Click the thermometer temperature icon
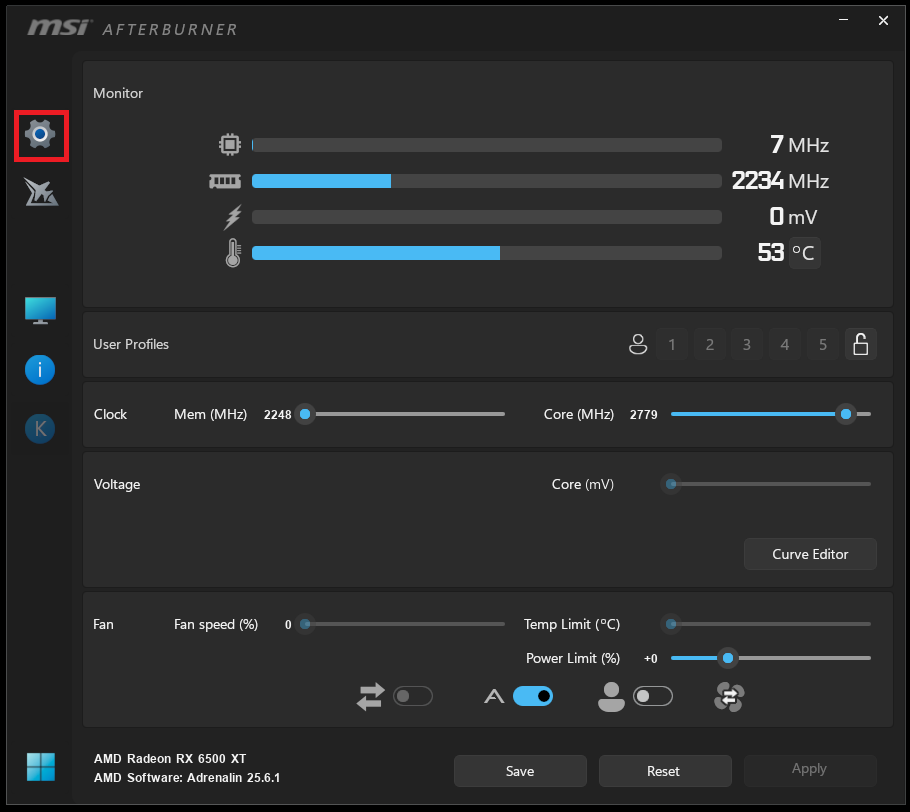The height and width of the screenshot is (812, 910). [x=233, y=253]
